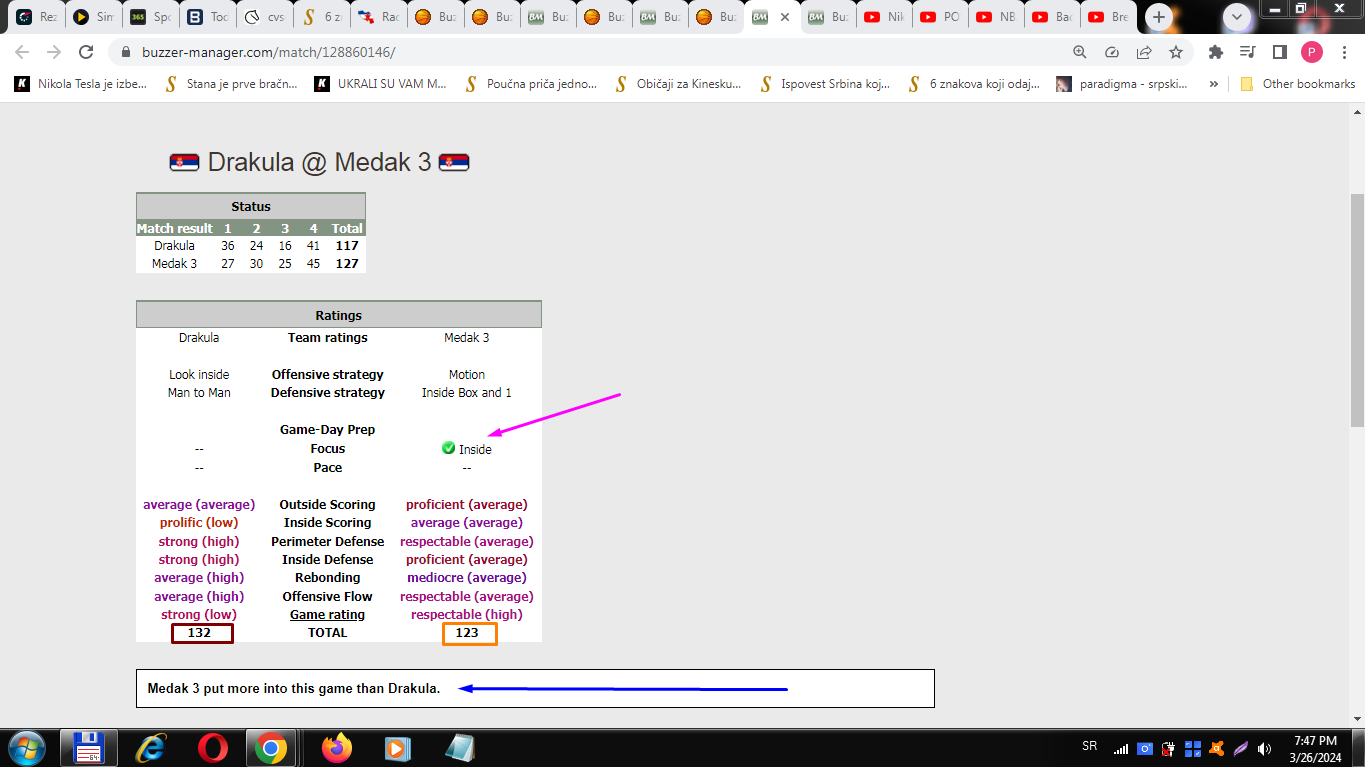
Task: Open the media control icon in toolbar
Action: click(x=1247, y=52)
